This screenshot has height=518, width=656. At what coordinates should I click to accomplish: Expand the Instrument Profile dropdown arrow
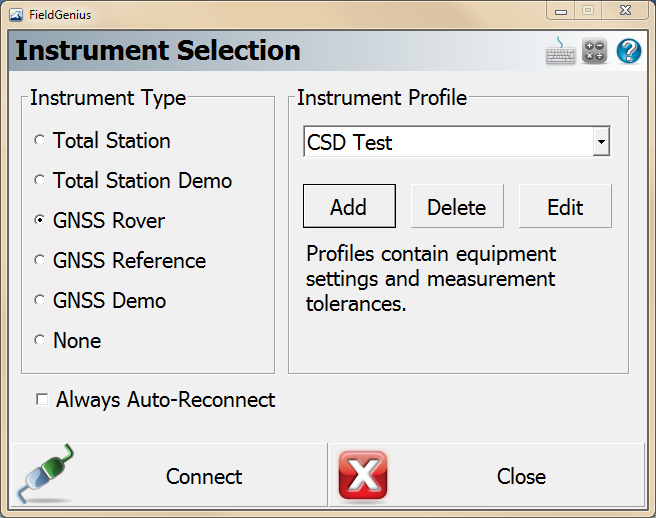pyautogui.click(x=600, y=142)
